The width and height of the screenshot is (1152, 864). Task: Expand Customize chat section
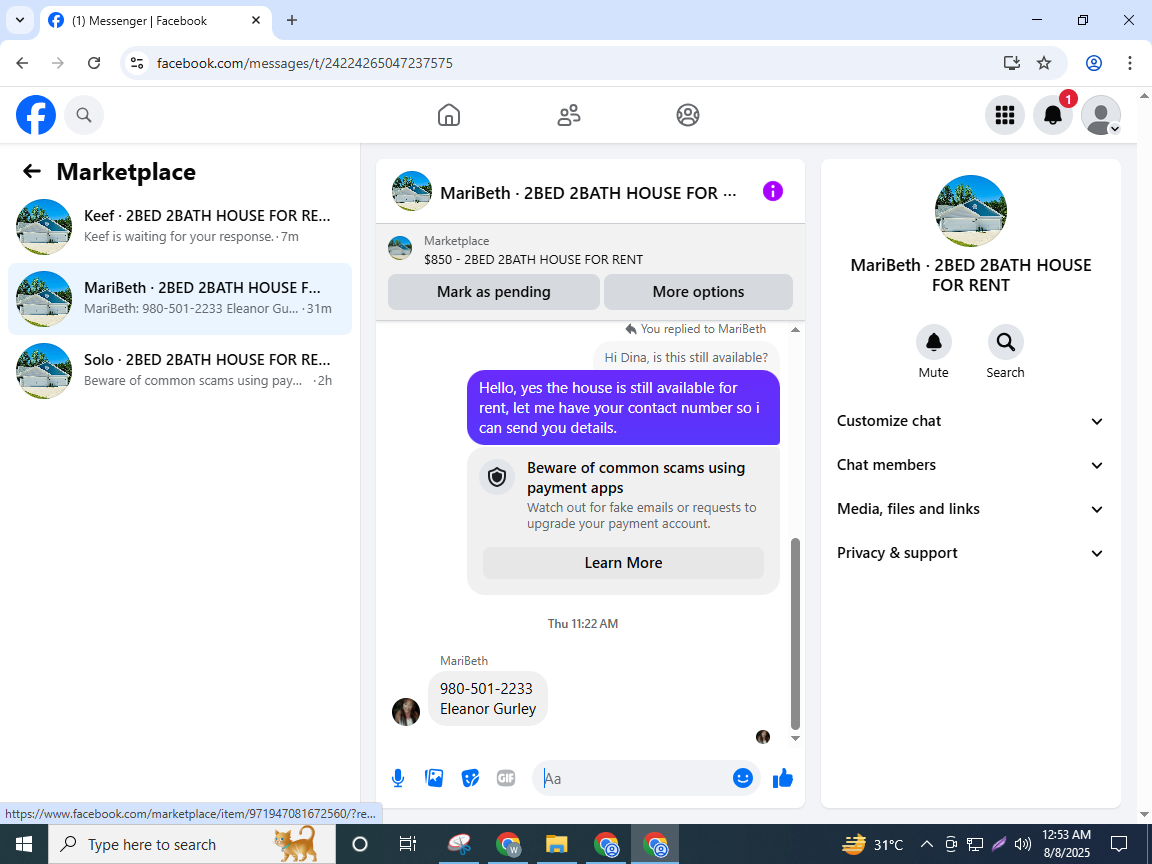pos(971,421)
